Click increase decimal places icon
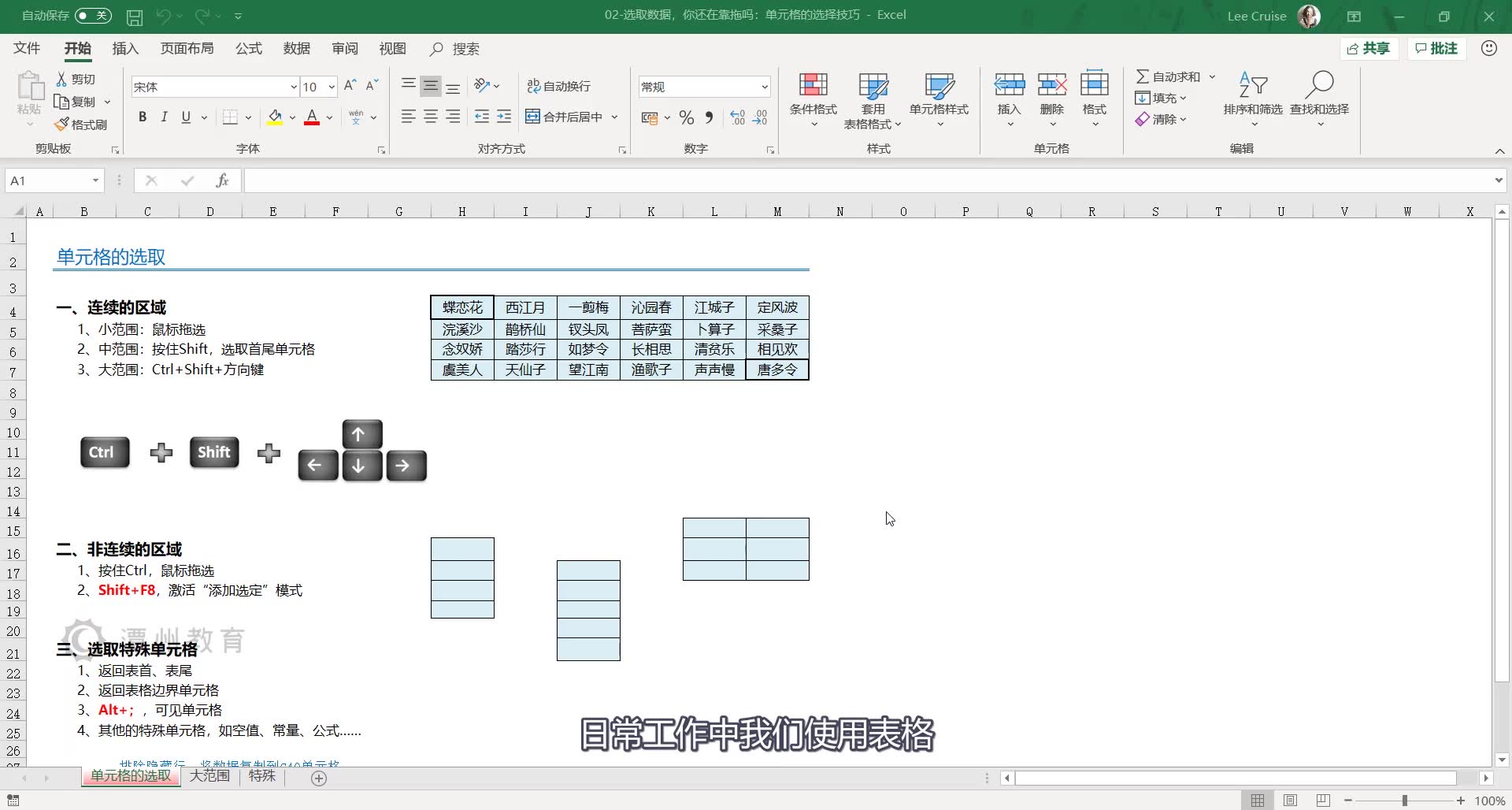The height and width of the screenshot is (810, 1512). click(x=738, y=117)
